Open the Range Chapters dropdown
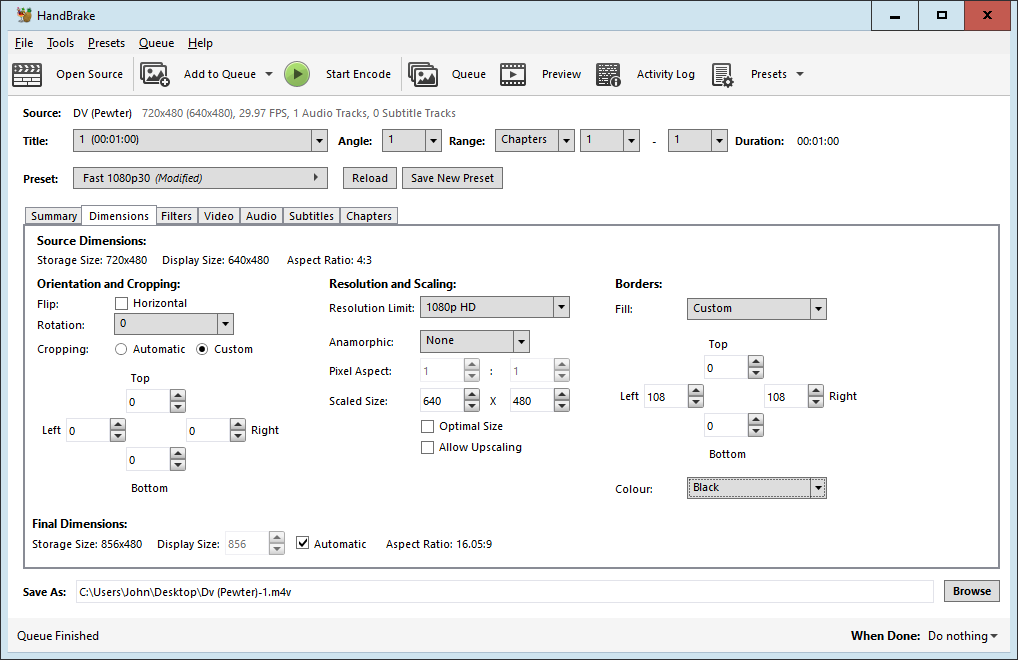1018x660 pixels. 534,140
